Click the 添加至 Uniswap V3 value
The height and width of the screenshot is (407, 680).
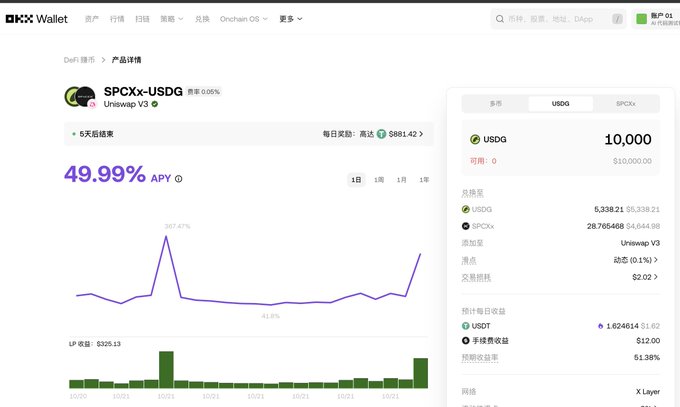[640, 243]
